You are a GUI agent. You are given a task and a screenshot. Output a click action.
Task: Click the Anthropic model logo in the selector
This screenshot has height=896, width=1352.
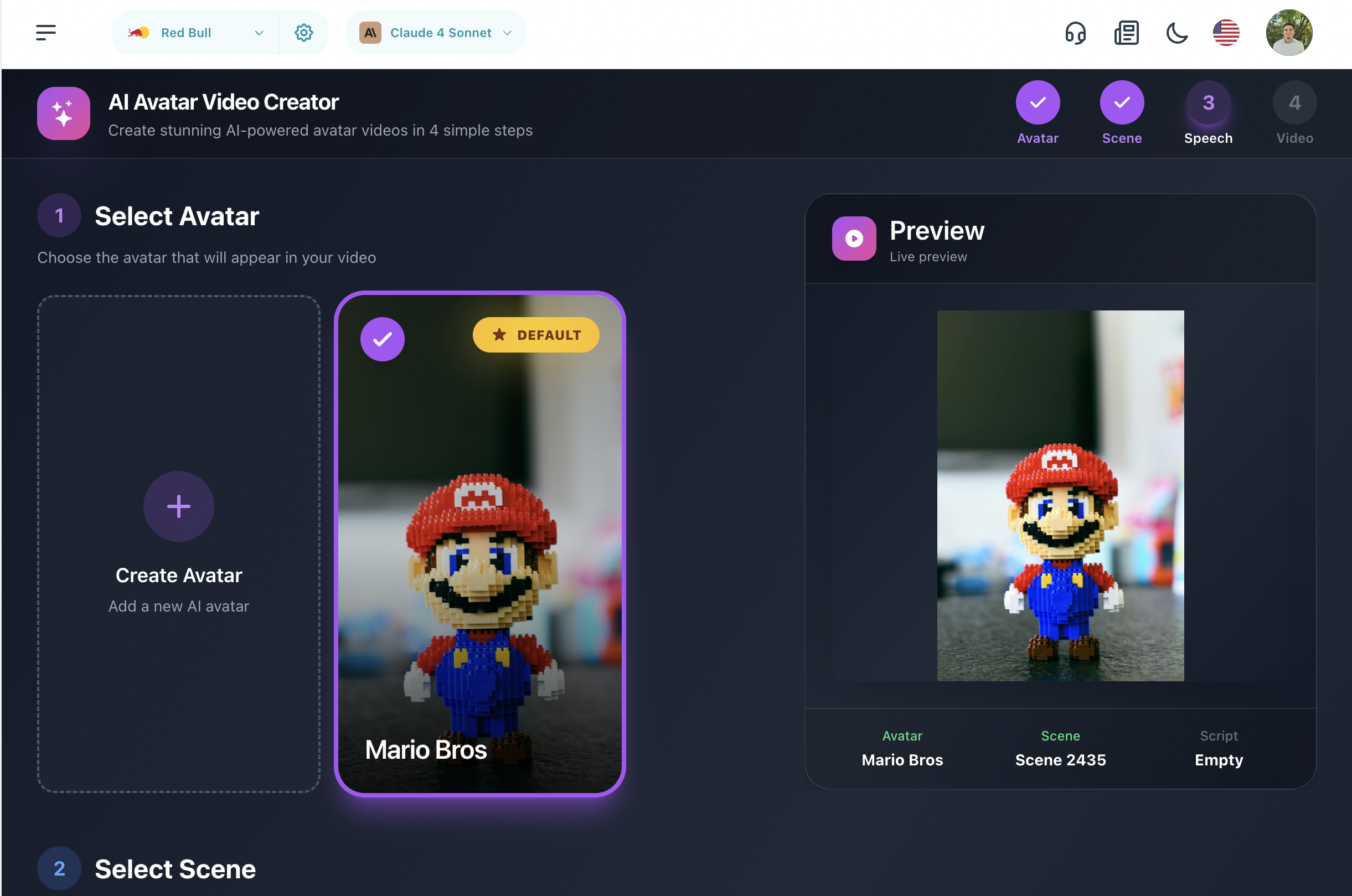click(x=370, y=33)
